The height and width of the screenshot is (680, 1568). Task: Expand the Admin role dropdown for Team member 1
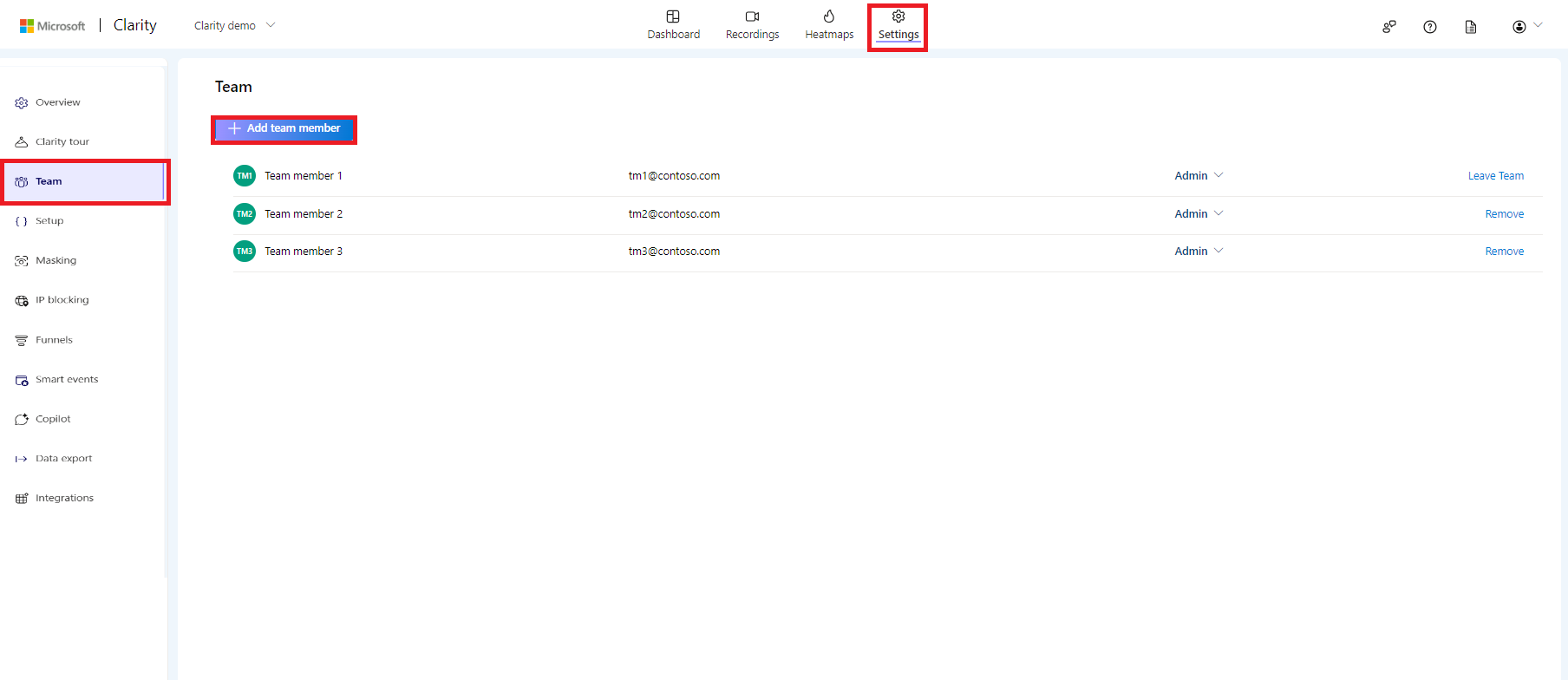point(1199,176)
